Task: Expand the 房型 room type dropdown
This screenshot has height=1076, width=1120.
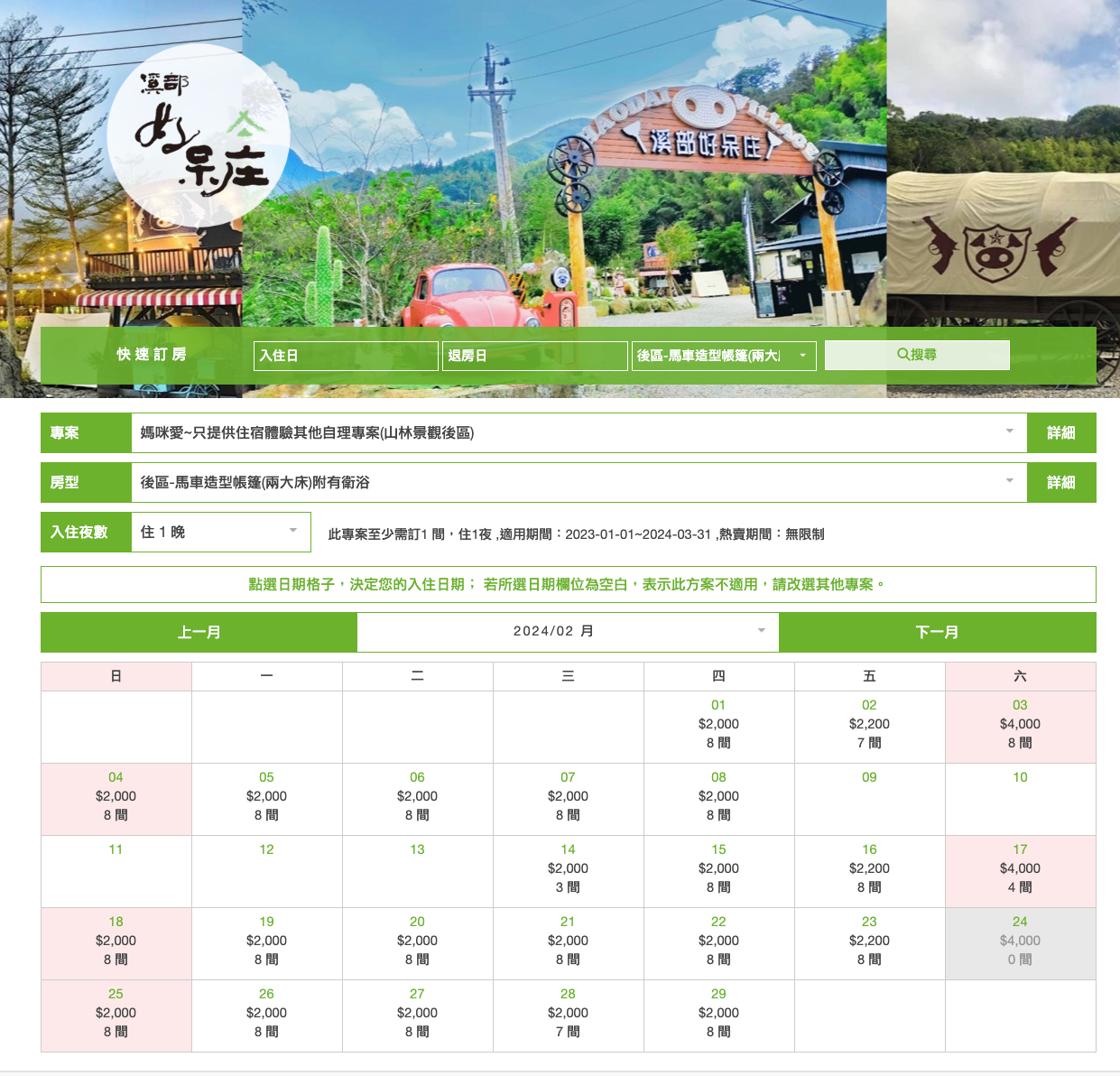Action: point(579,483)
